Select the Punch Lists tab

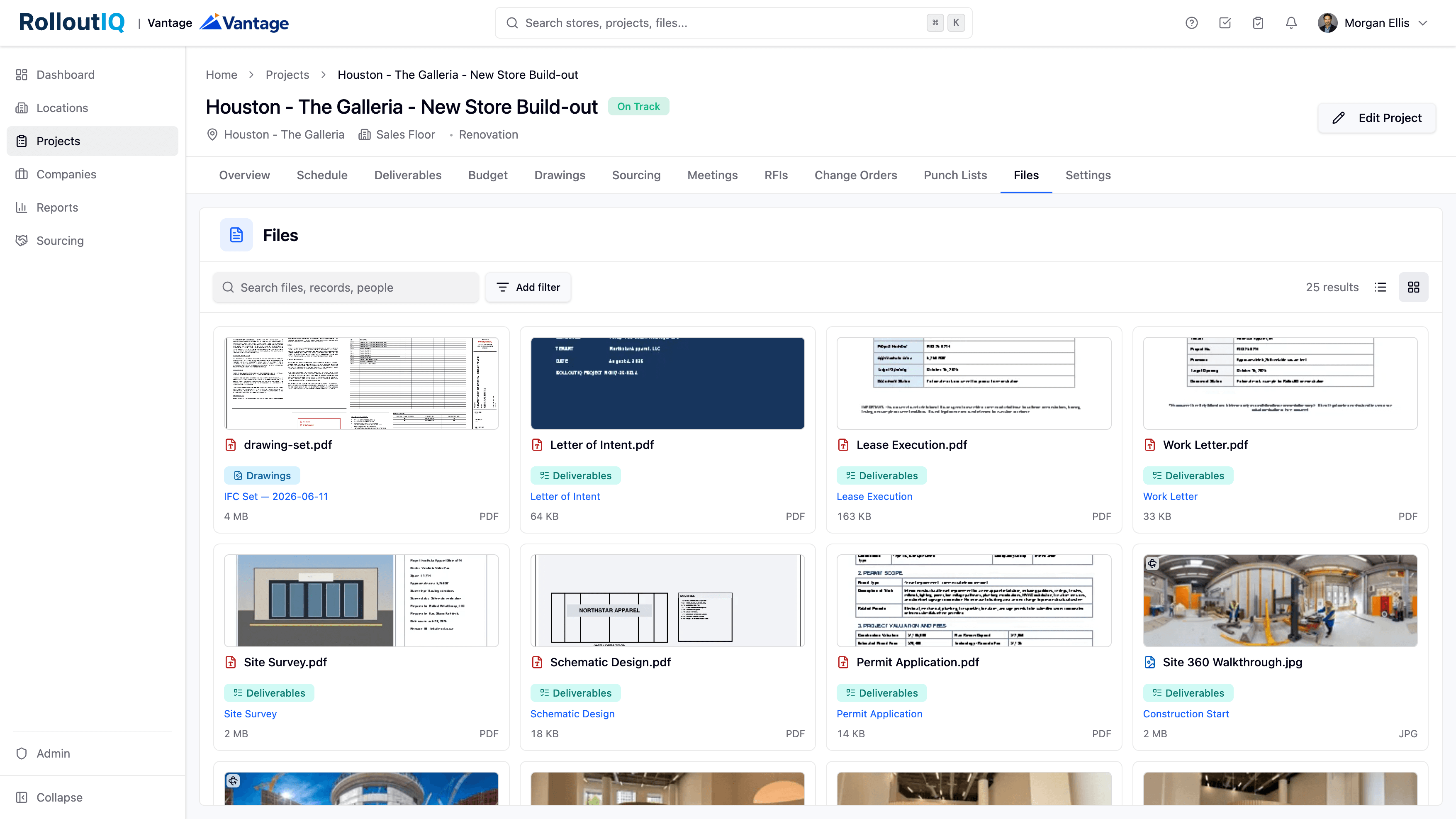point(955,175)
